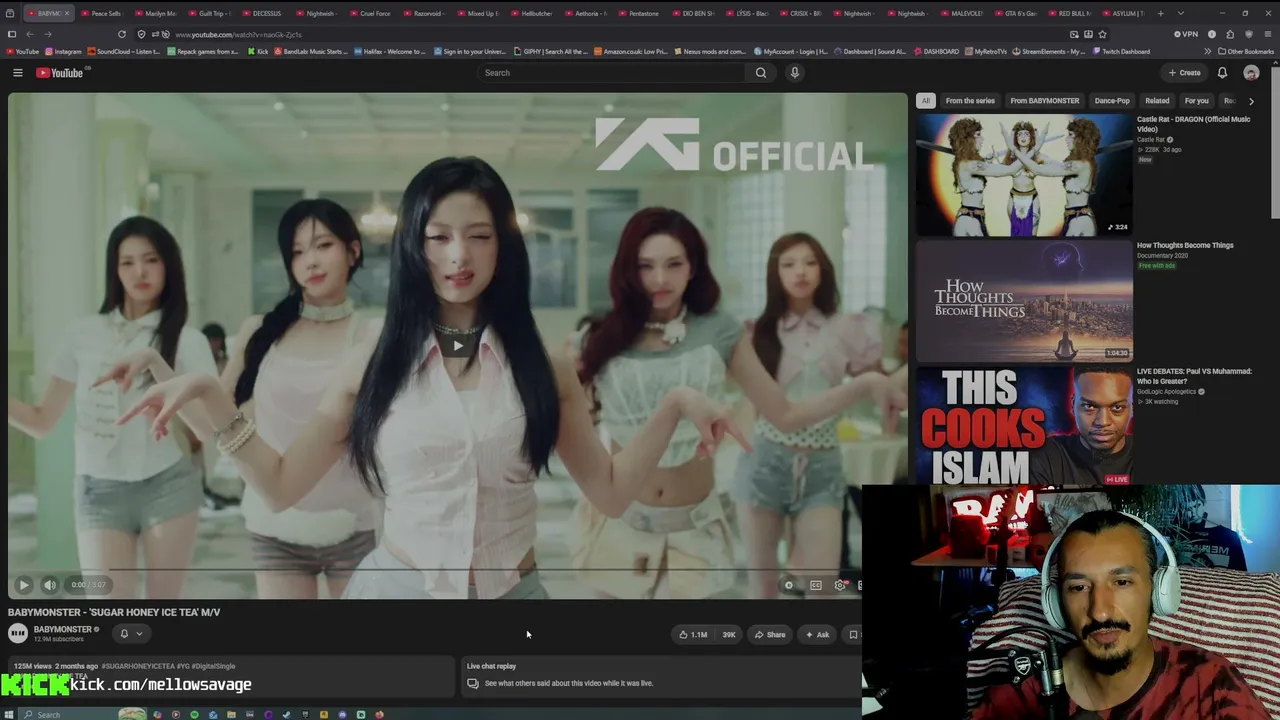The height and width of the screenshot is (720, 1280).
Task: Select the Related chip
Action: click(1157, 101)
